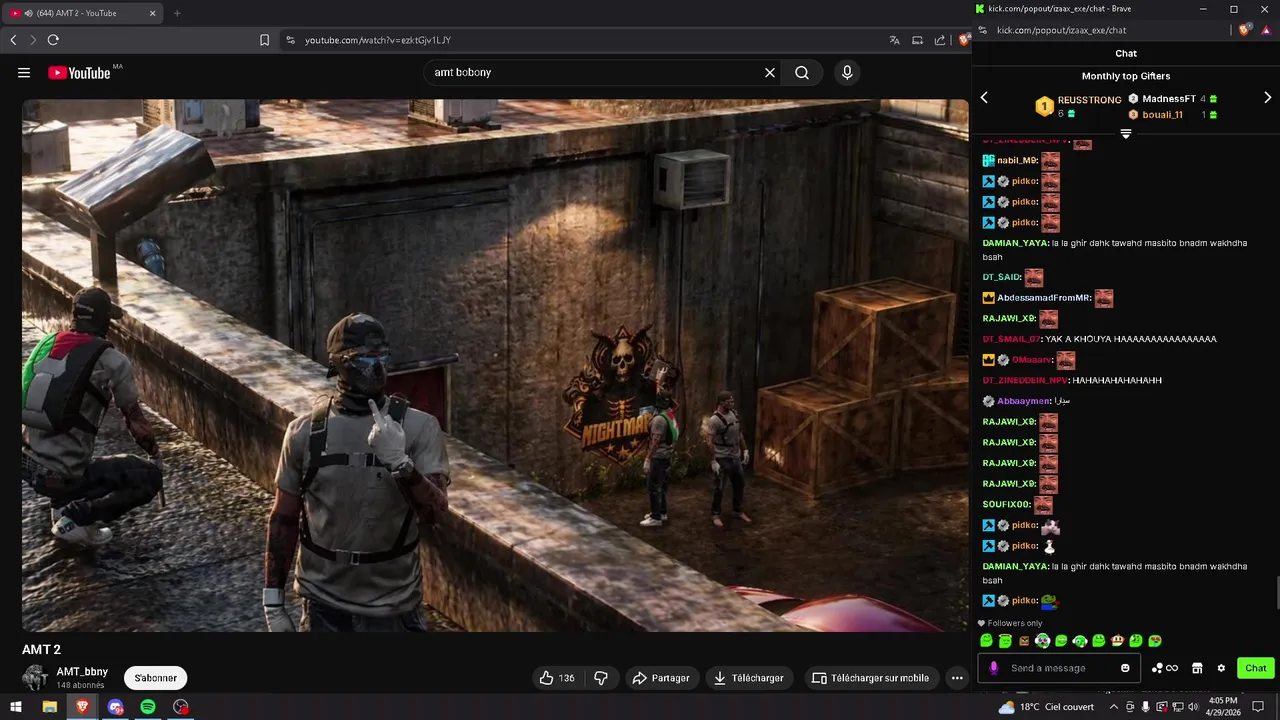
Task: Open the install/cast screen icon in address bar
Action: coord(917,40)
